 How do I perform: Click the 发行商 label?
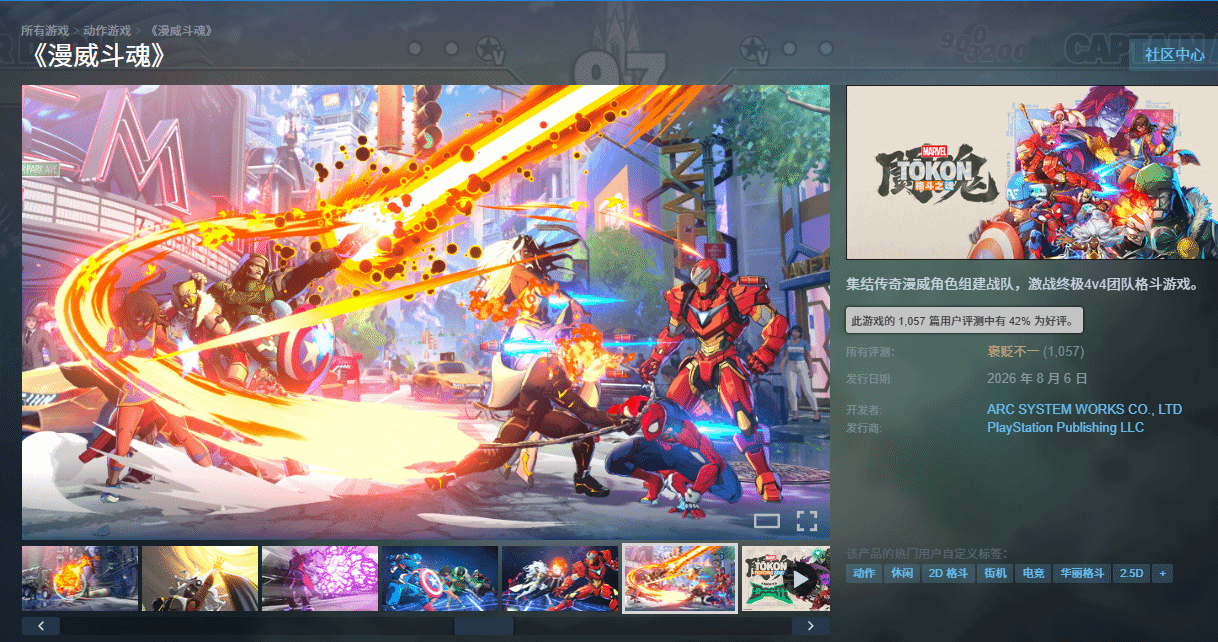click(864, 427)
